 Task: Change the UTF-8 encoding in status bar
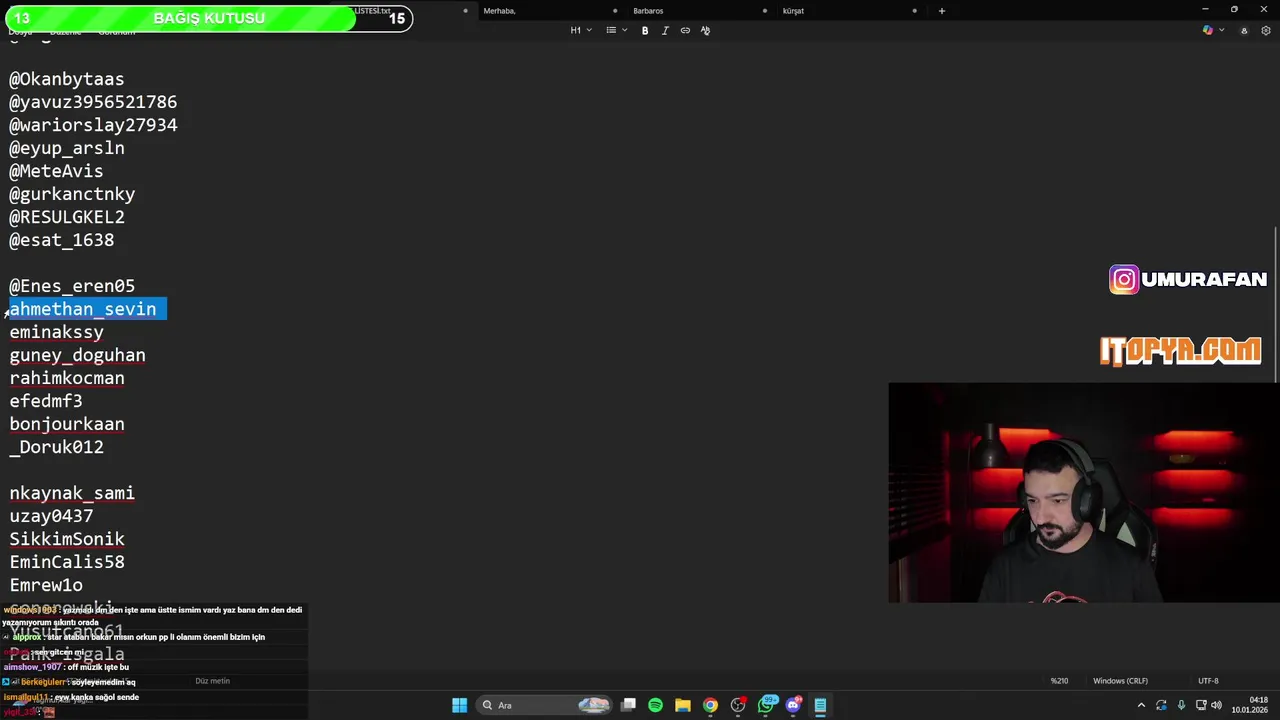(1208, 681)
